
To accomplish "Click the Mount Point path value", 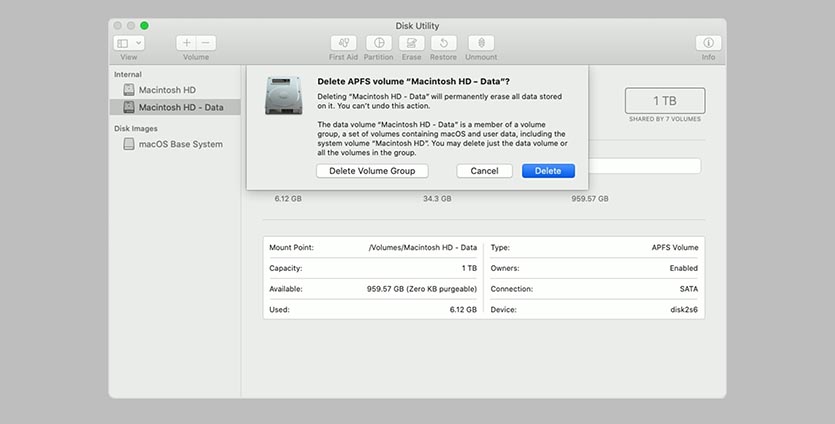I will 422,246.
